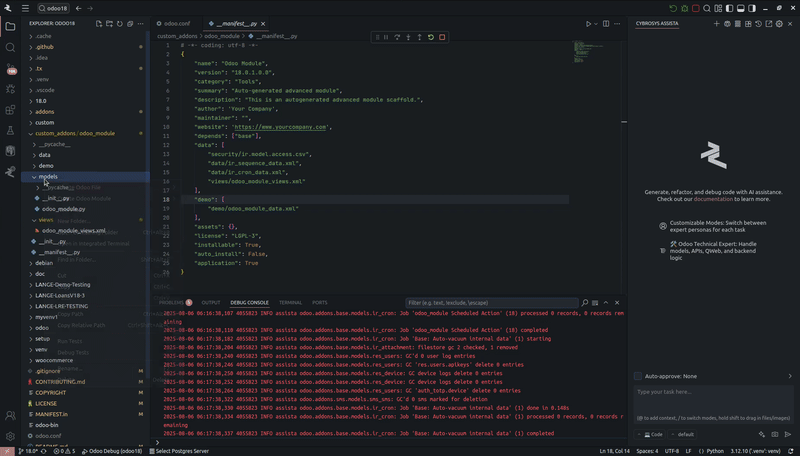Viewport: 800px width, 456px height.
Task: Click Odoo Debug (odoo18) in status bar
Action: 112,451
